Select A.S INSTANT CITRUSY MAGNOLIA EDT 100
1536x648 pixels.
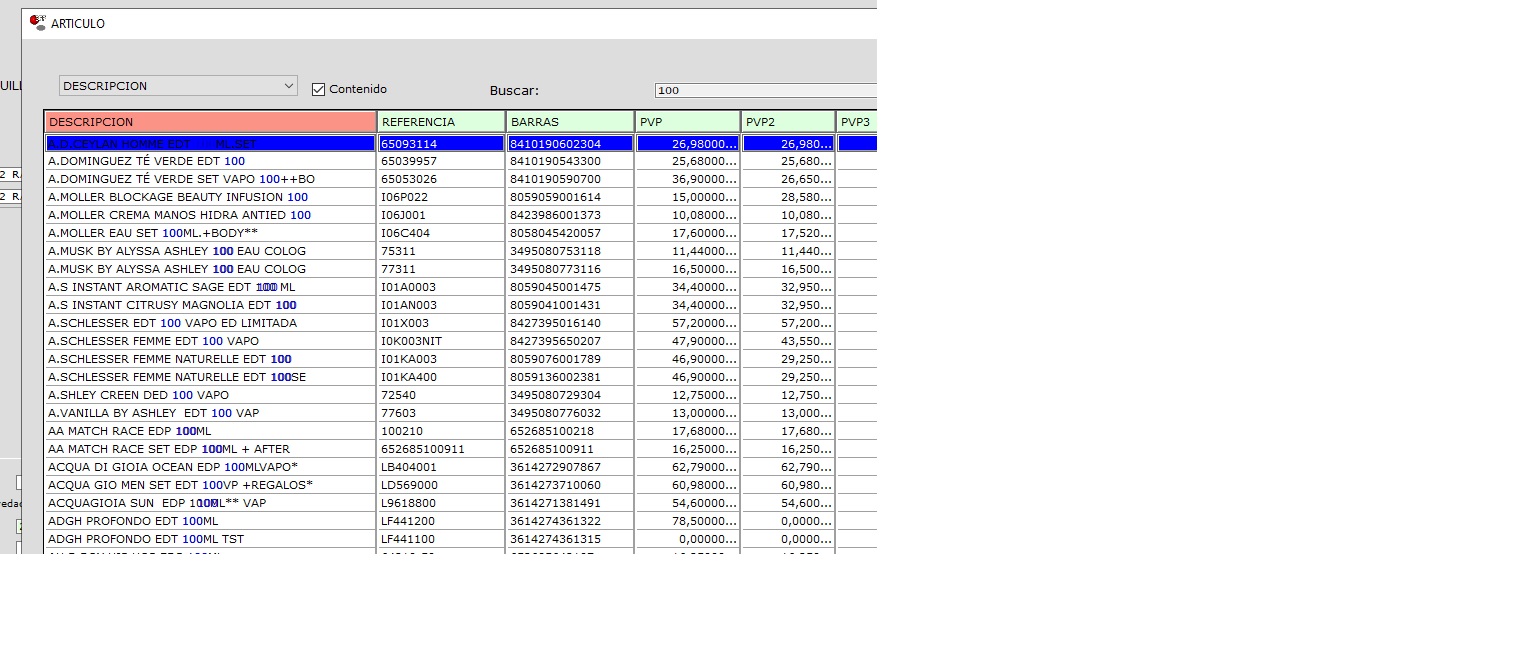pos(172,305)
